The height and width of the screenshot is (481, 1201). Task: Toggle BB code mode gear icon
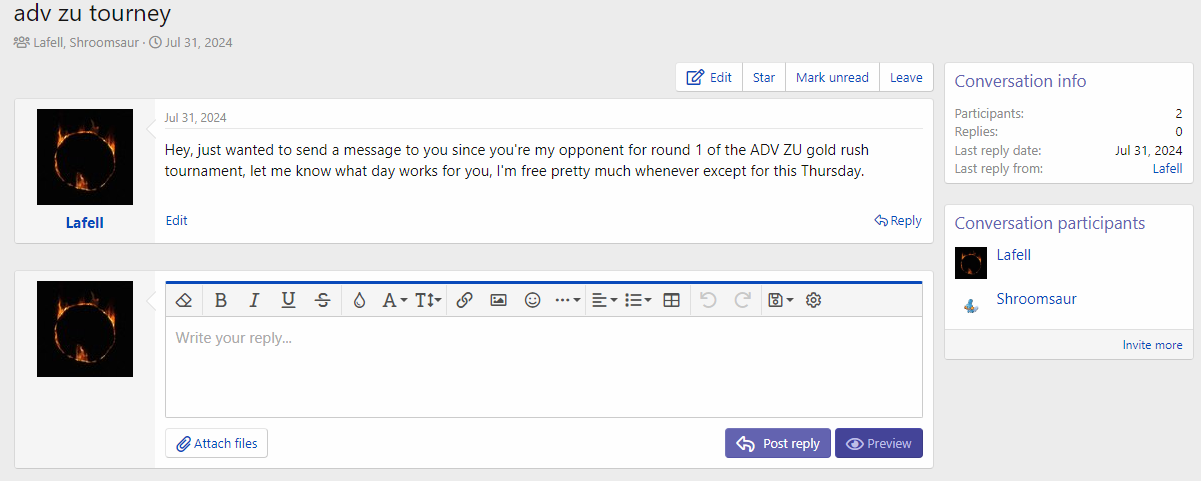tap(813, 300)
